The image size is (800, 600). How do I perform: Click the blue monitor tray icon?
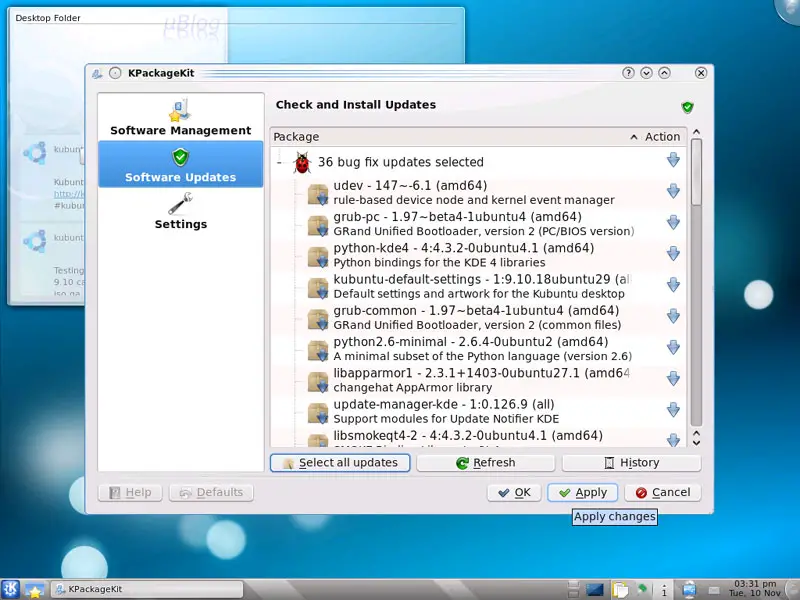594,590
